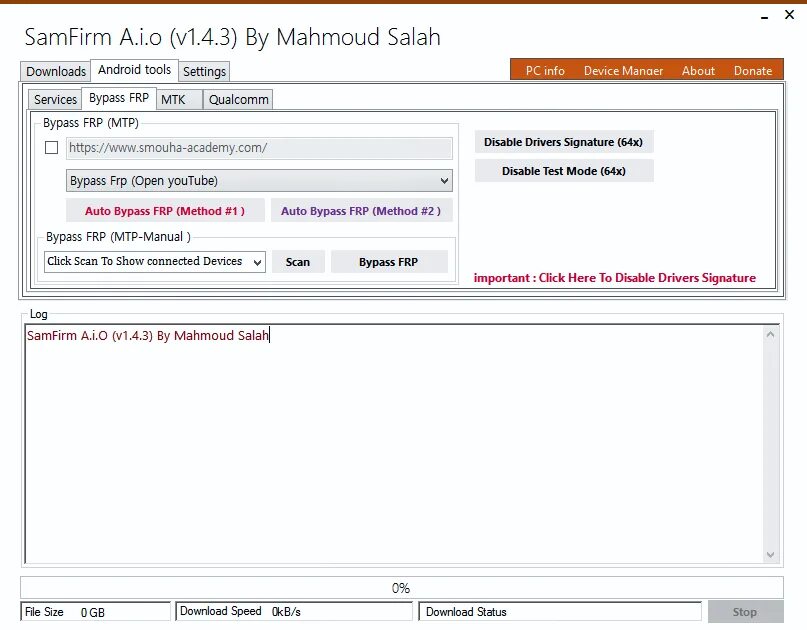Click the File Size 0 GB field

(95, 612)
